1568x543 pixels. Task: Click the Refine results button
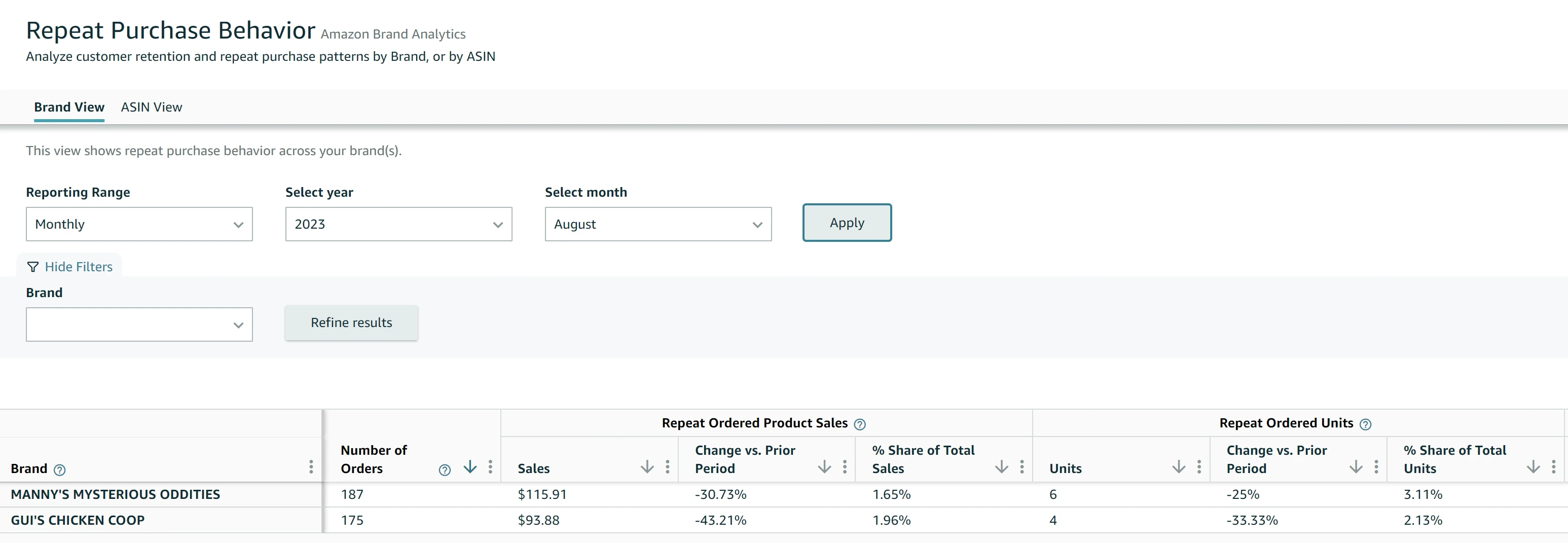351,322
